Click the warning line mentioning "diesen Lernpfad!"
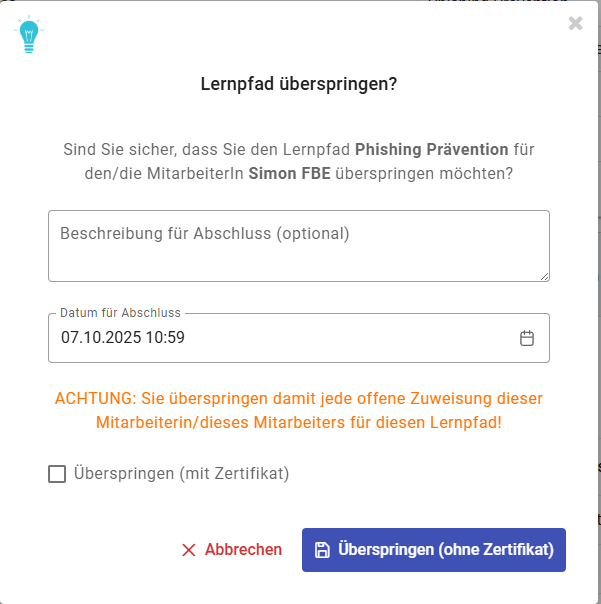 click(299, 423)
